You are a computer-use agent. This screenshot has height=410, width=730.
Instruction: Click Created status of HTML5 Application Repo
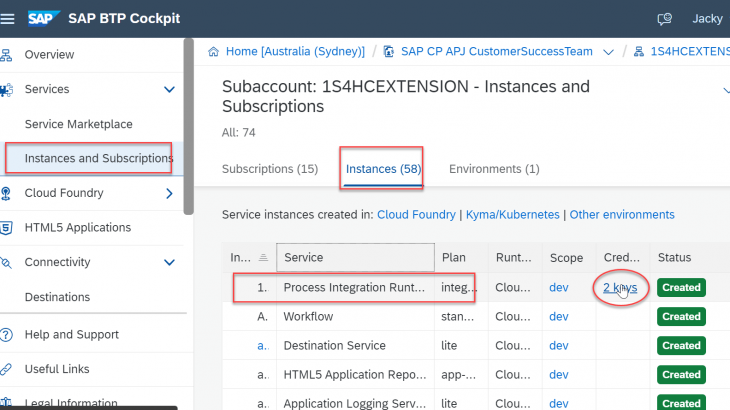pyautogui.click(x=681, y=375)
